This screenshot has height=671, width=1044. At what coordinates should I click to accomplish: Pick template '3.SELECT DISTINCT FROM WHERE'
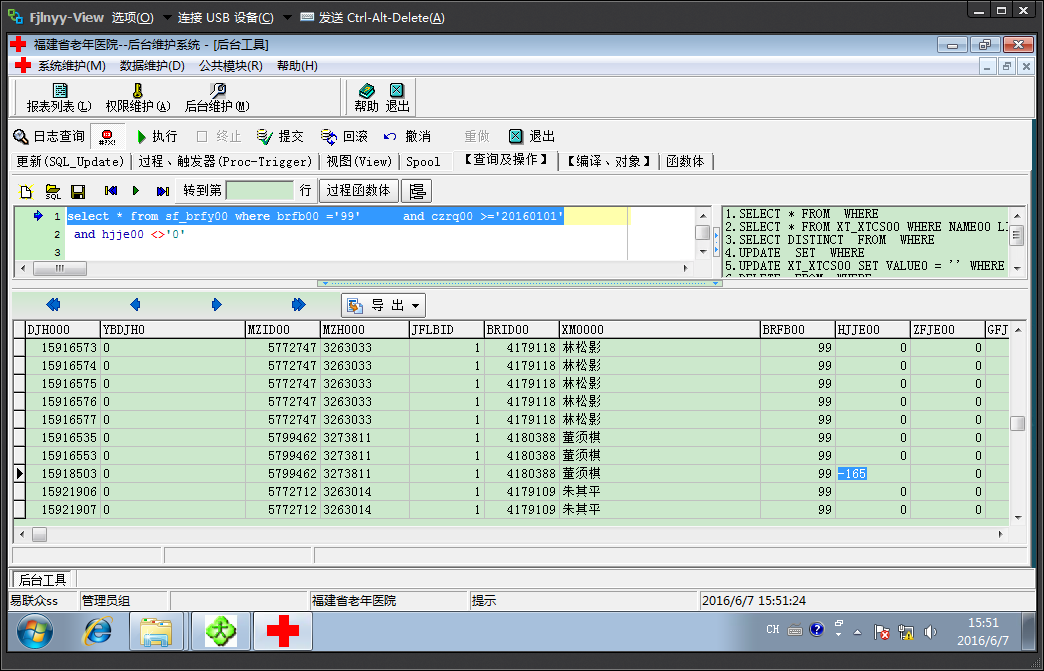coord(829,240)
